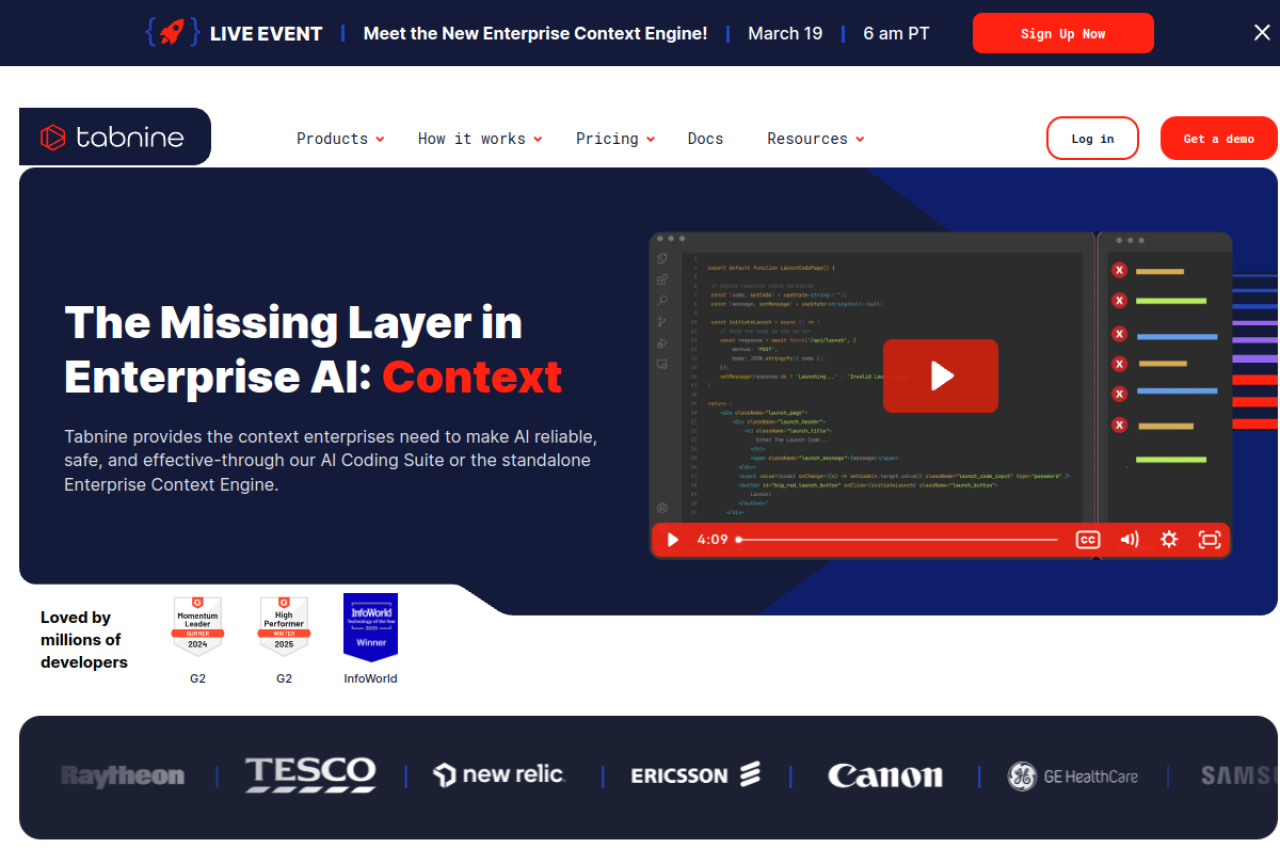This screenshot has height=853, width=1280.
Task: Click the small play icon in the video bar
Action: pos(673,540)
